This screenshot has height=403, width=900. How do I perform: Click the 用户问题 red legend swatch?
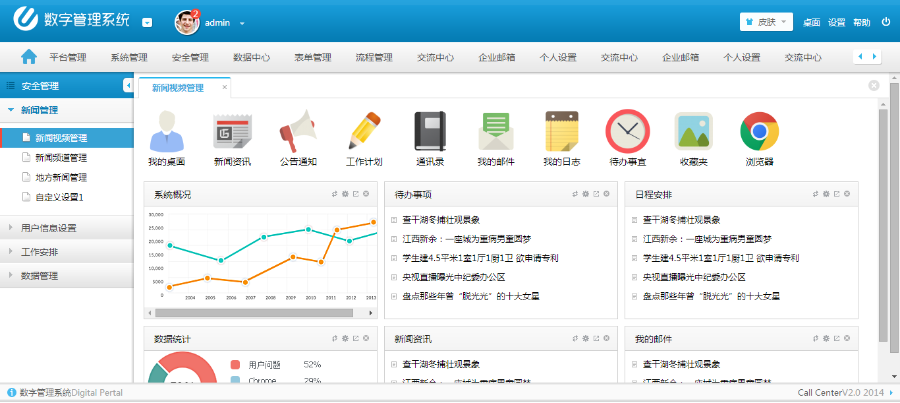click(235, 365)
